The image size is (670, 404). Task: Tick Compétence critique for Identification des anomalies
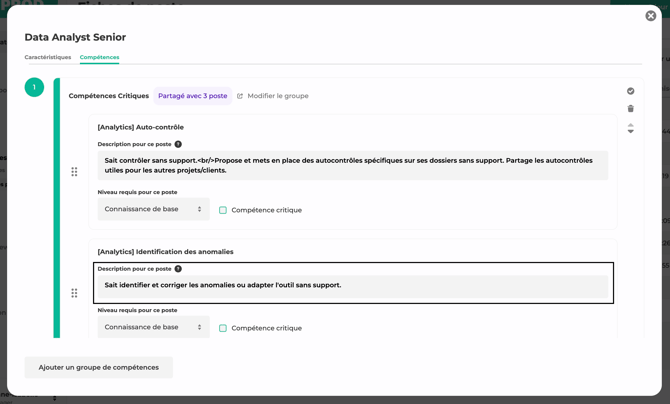pyautogui.click(x=223, y=328)
